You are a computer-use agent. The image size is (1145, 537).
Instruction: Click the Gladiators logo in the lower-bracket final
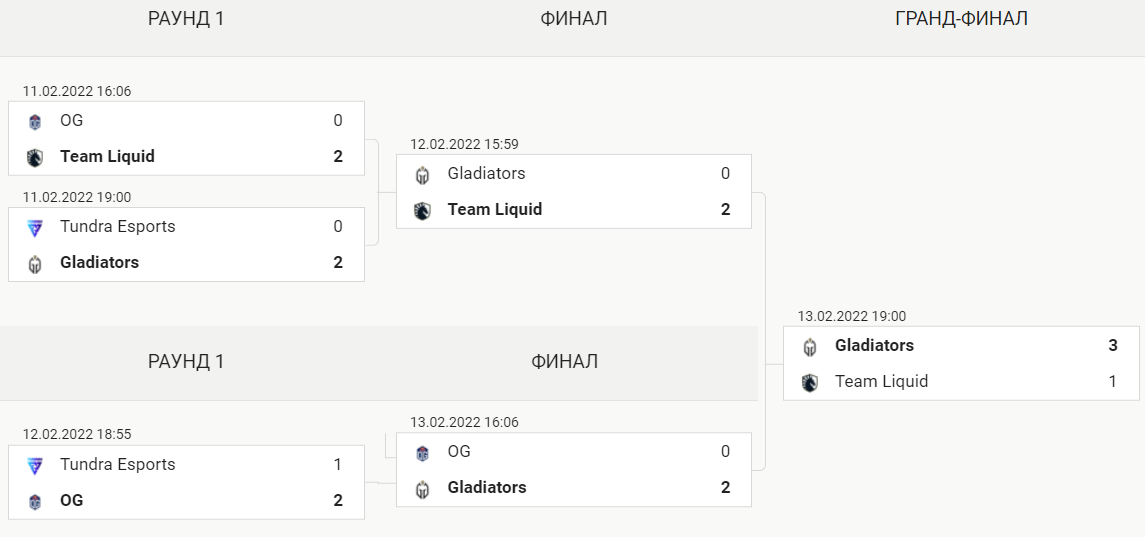pyautogui.click(x=422, y=489)
